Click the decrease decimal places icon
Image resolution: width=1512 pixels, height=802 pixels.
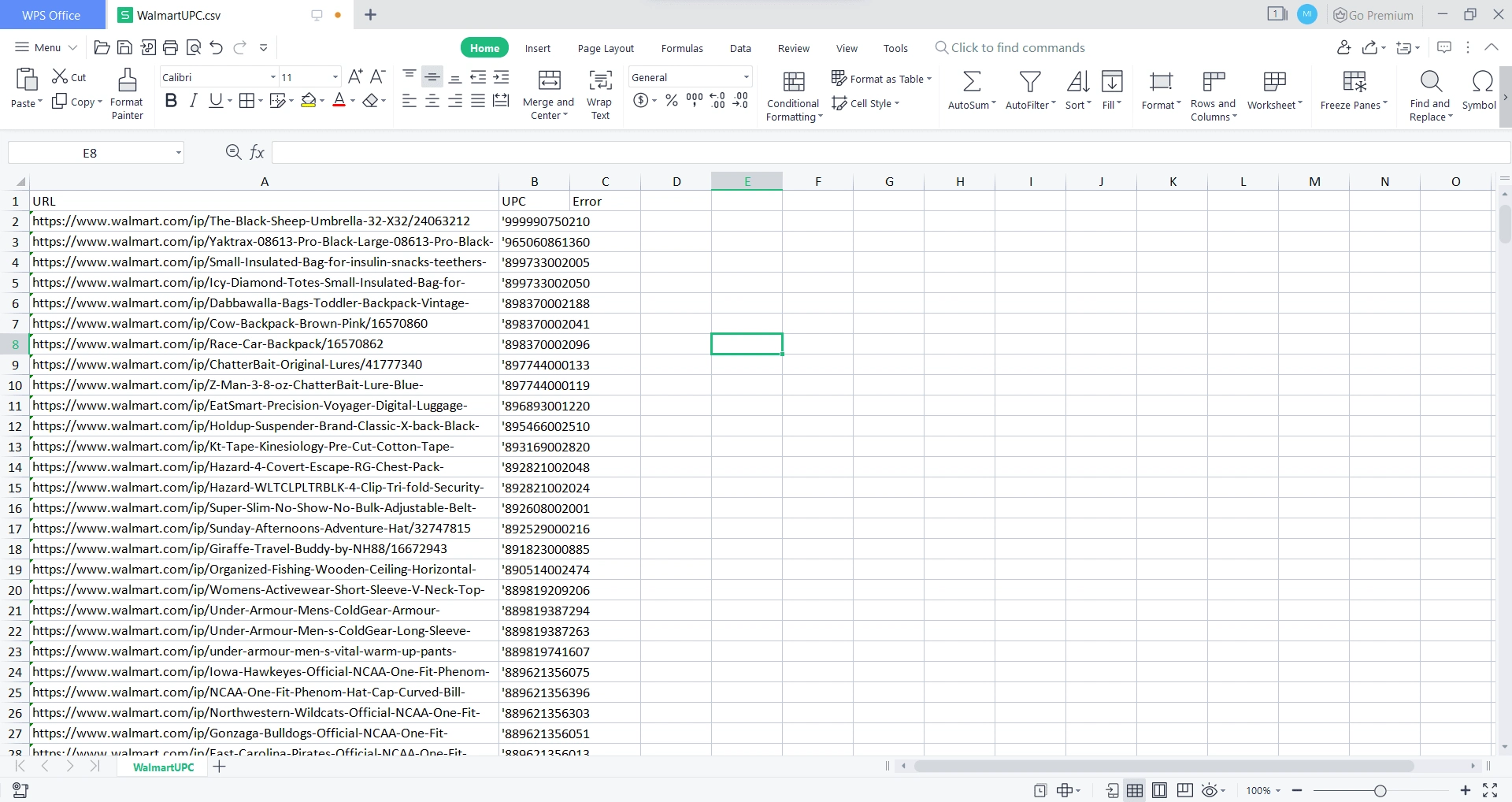point(740,100)
